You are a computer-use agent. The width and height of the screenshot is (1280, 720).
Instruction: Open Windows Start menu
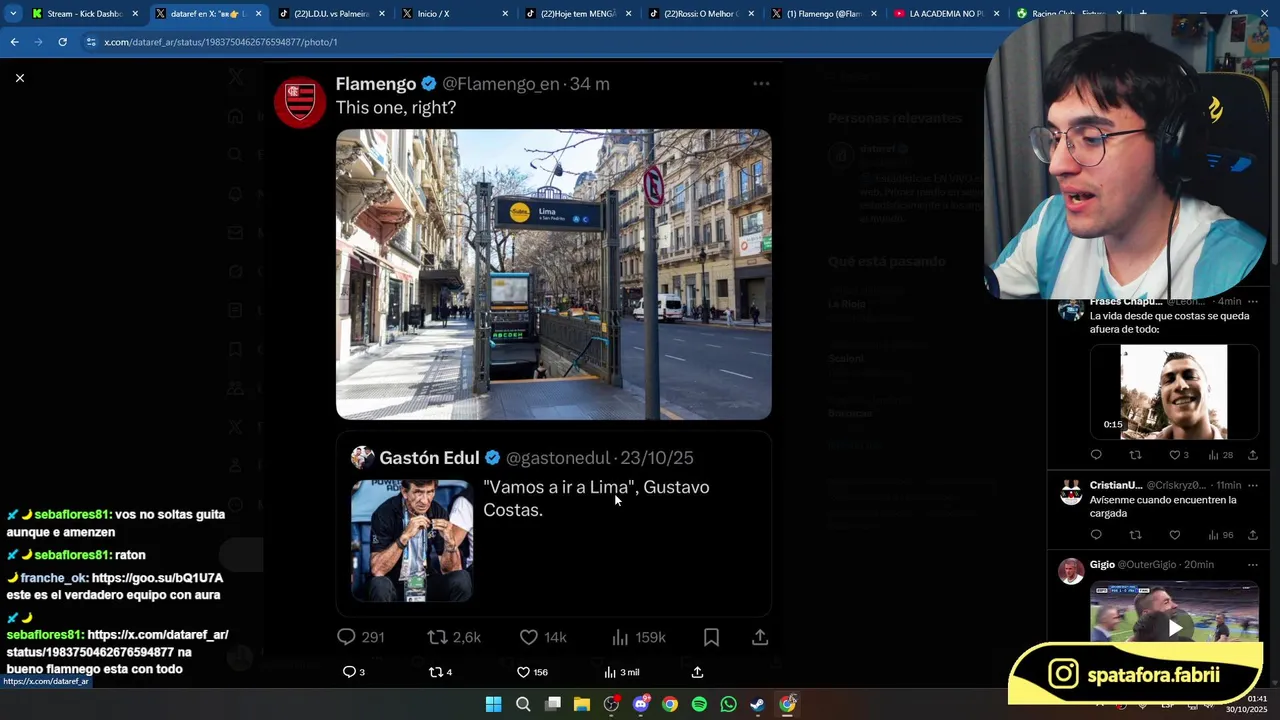[x=493, y=704]
